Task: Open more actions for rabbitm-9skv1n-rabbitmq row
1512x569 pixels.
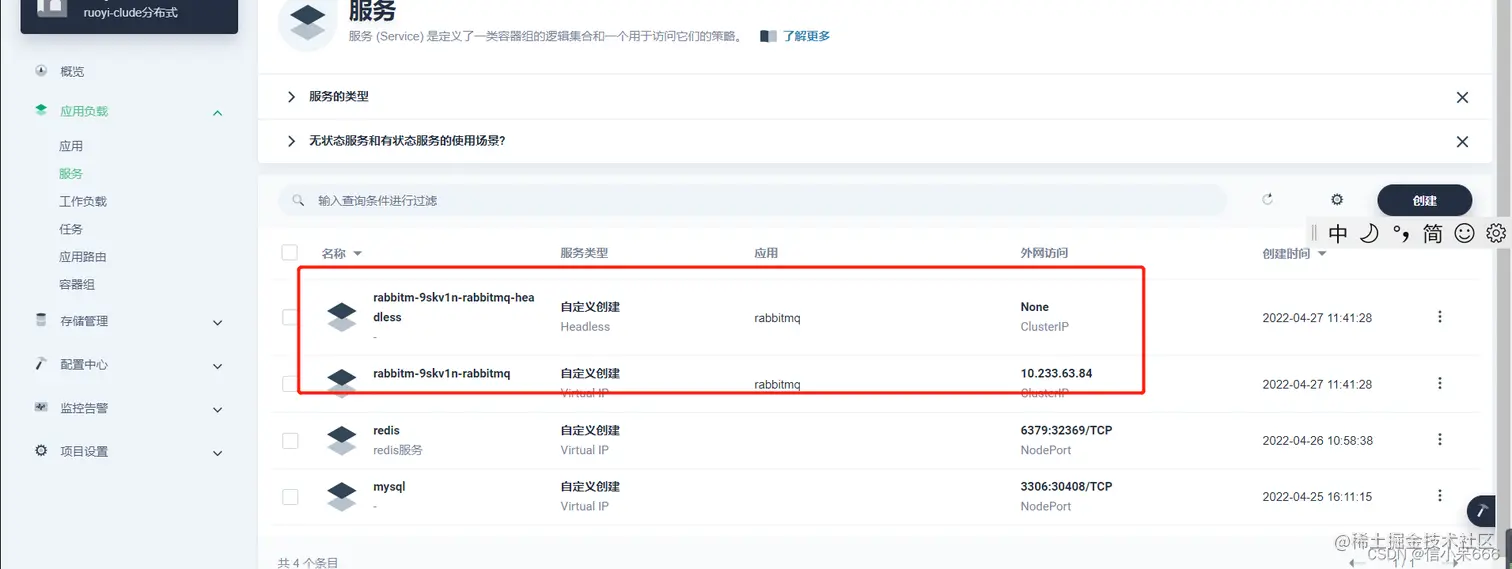Action: pos(1440,383)
